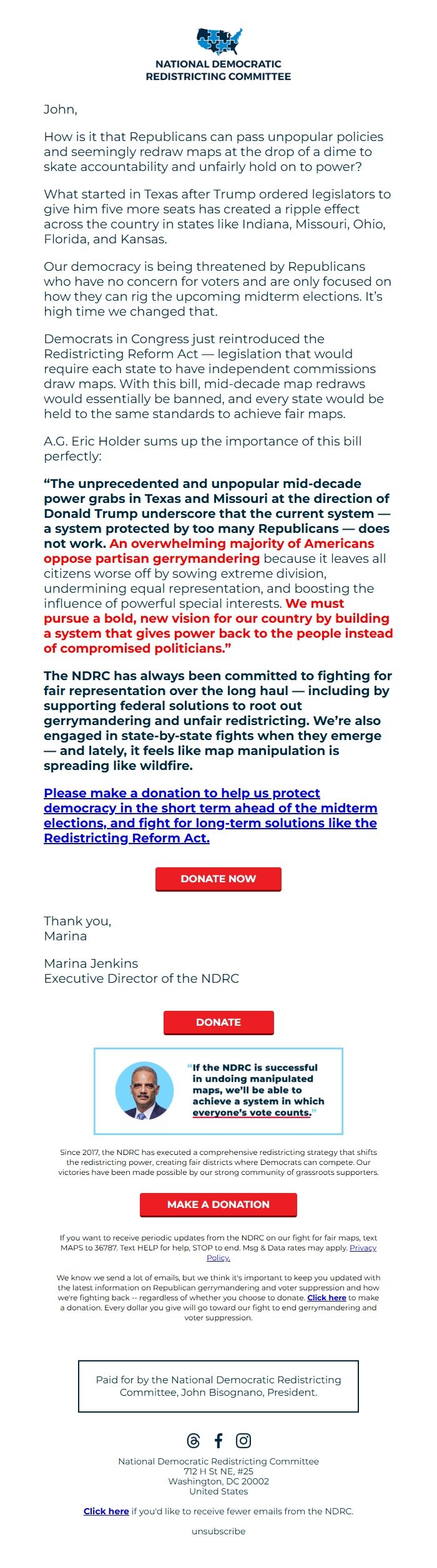Viewport: 437px width, 1568px height.
Task: Click Eric Holder's circular portrait photo
Action: coord(145,1090)
